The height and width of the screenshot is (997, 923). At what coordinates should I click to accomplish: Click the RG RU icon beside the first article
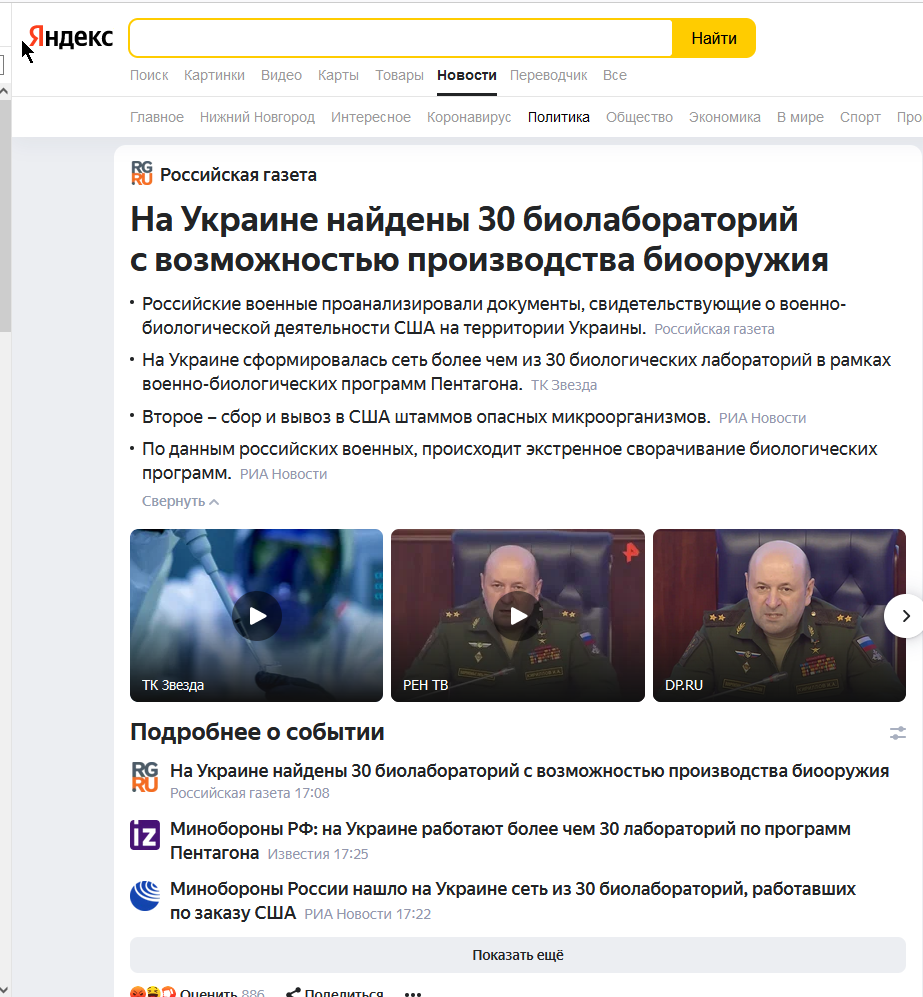click(145, 777)
